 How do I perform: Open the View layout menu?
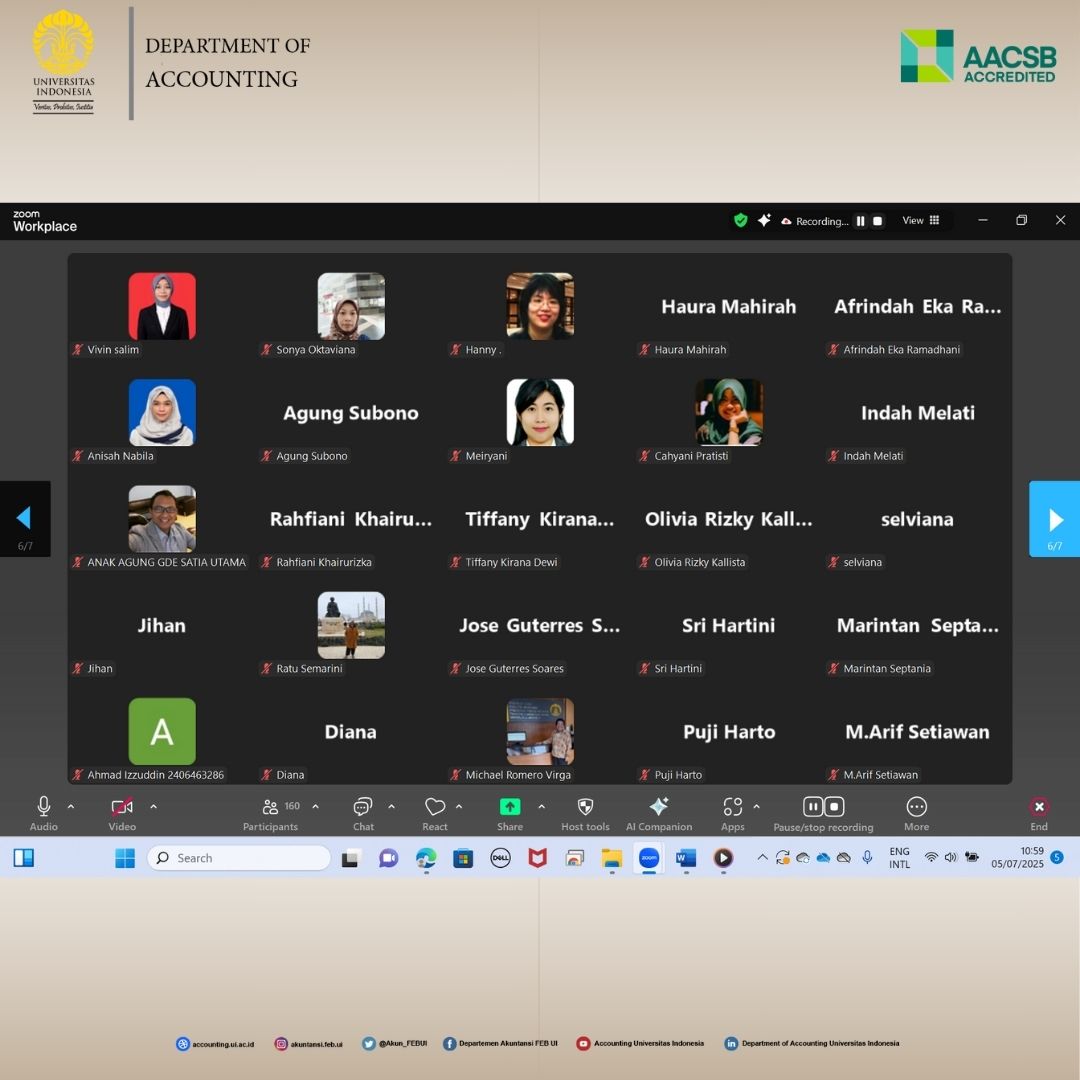[x=920, y=221]
